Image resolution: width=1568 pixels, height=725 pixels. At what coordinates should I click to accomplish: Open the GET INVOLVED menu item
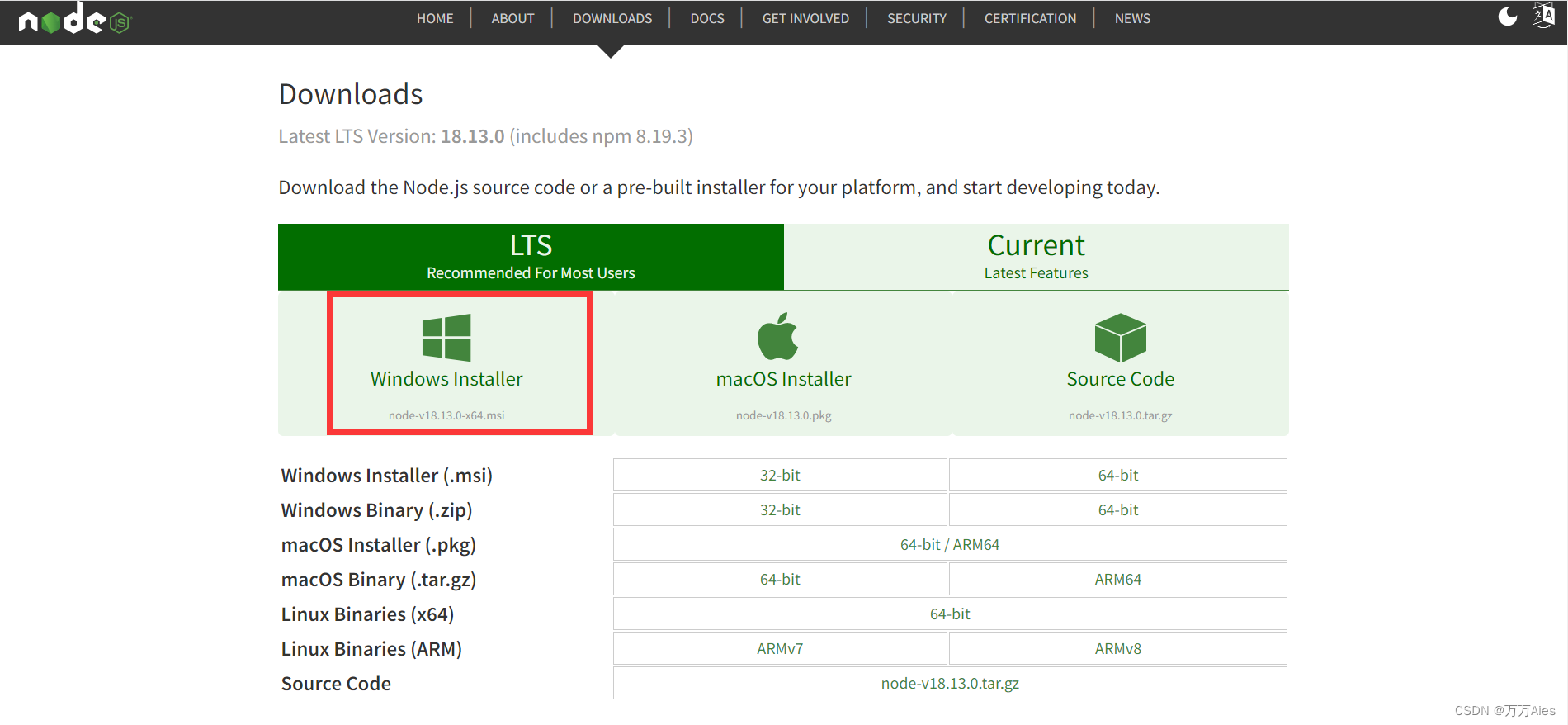coord(805,18)
